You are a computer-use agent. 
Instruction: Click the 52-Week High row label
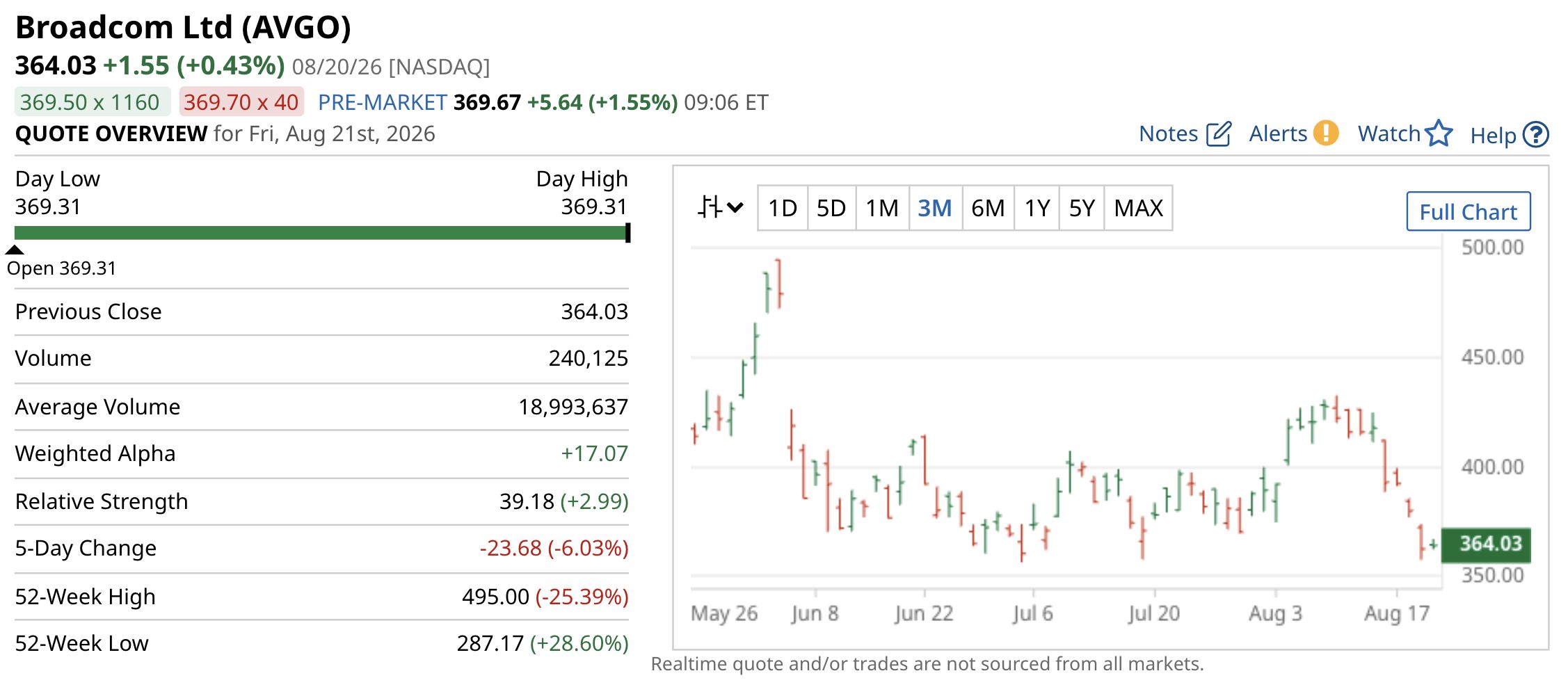[x=85, y=597]
